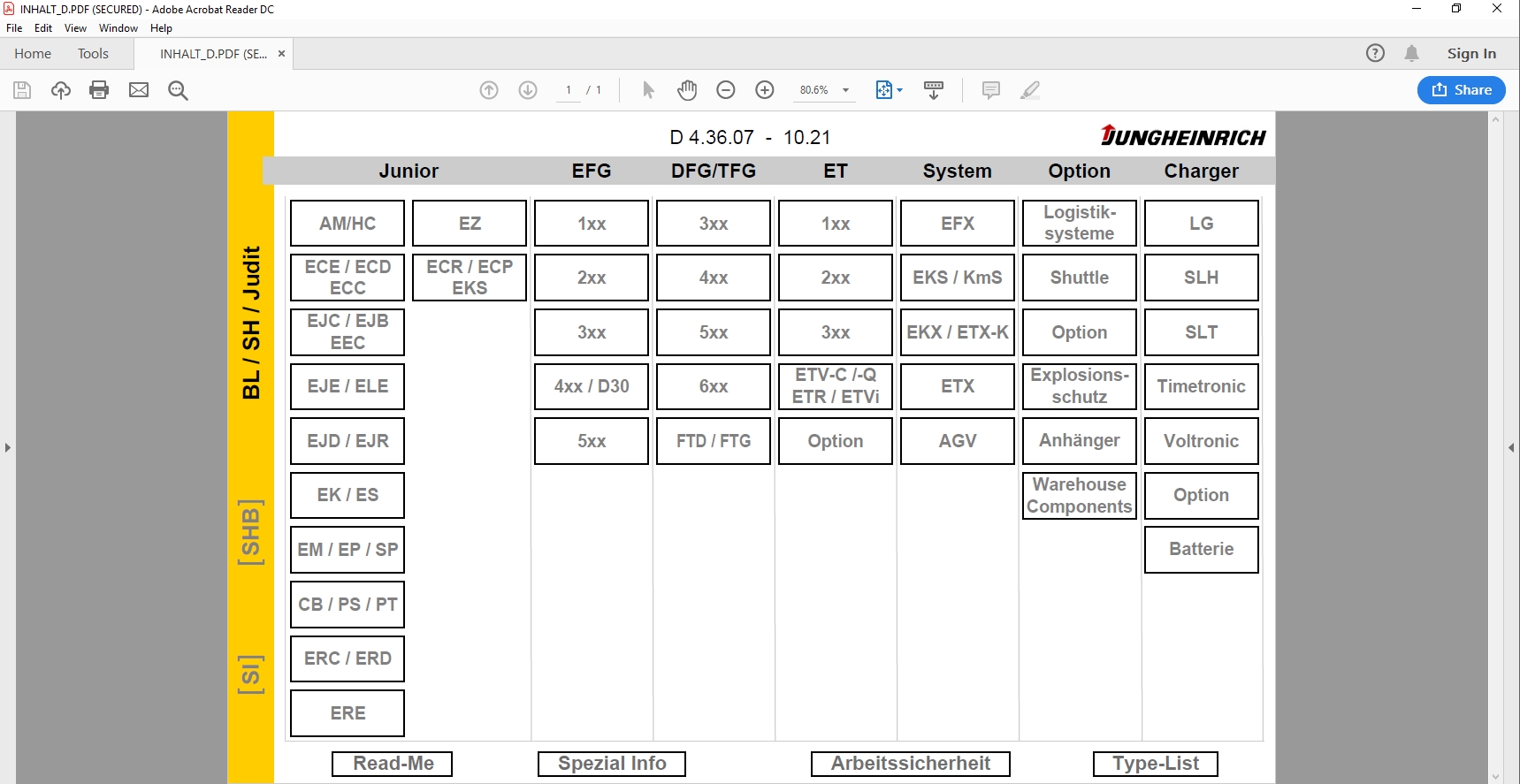Activate the selection arrow tool
Screen dimensions: 1520x784
648,90
